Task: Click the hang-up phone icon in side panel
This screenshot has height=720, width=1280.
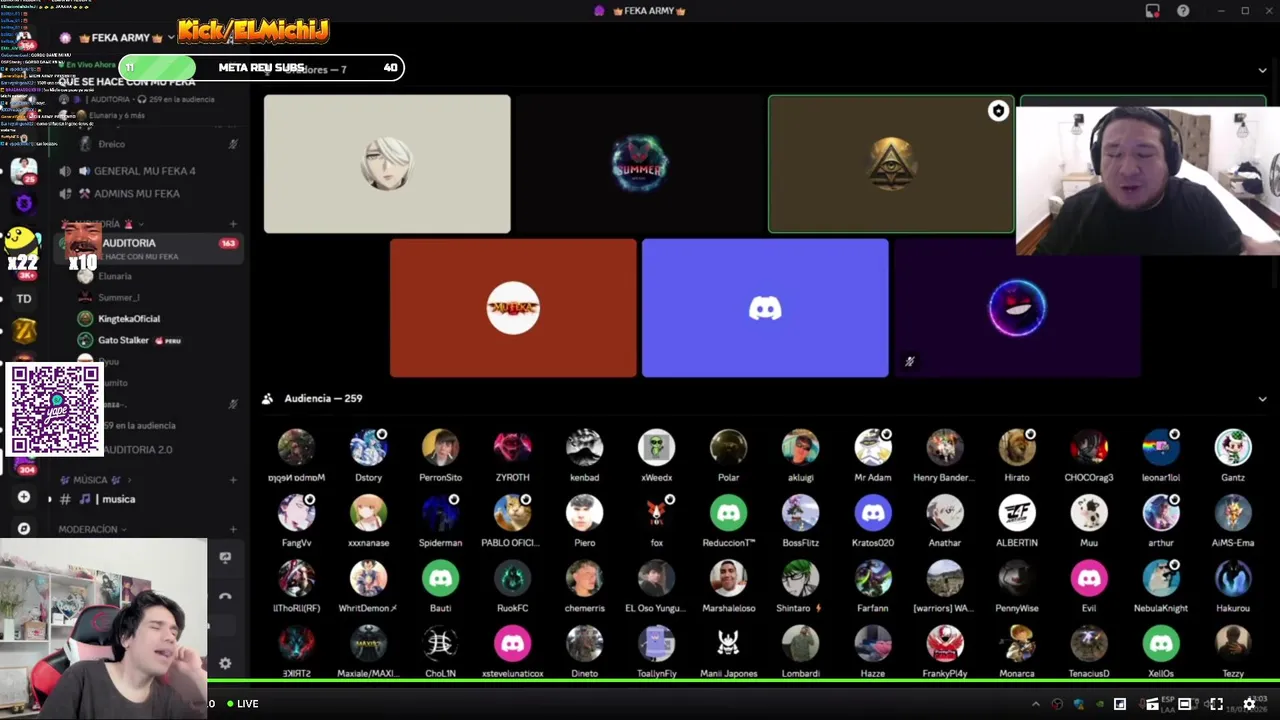Action: [x=225, y=597]
